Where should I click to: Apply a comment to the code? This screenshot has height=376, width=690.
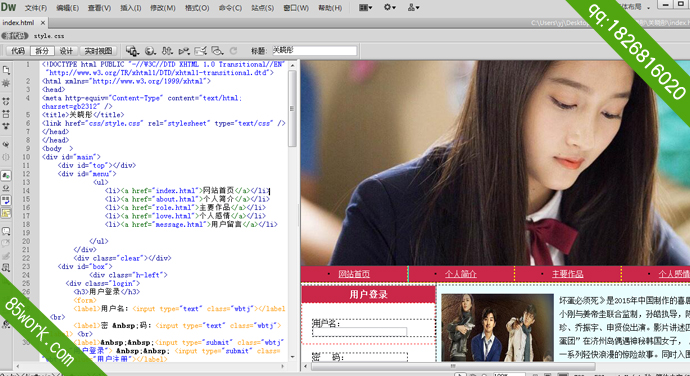point(6,231)
